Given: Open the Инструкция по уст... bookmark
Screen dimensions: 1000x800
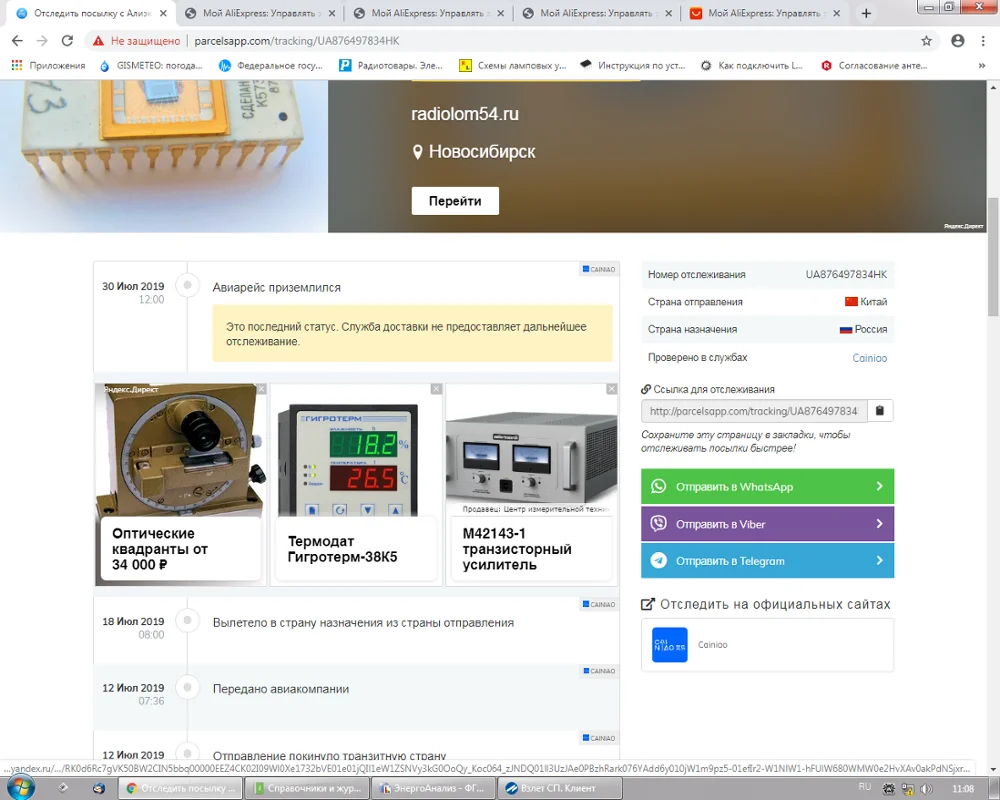Looking at the screenshot, I should pyautogui.click(x=633, y=65).
